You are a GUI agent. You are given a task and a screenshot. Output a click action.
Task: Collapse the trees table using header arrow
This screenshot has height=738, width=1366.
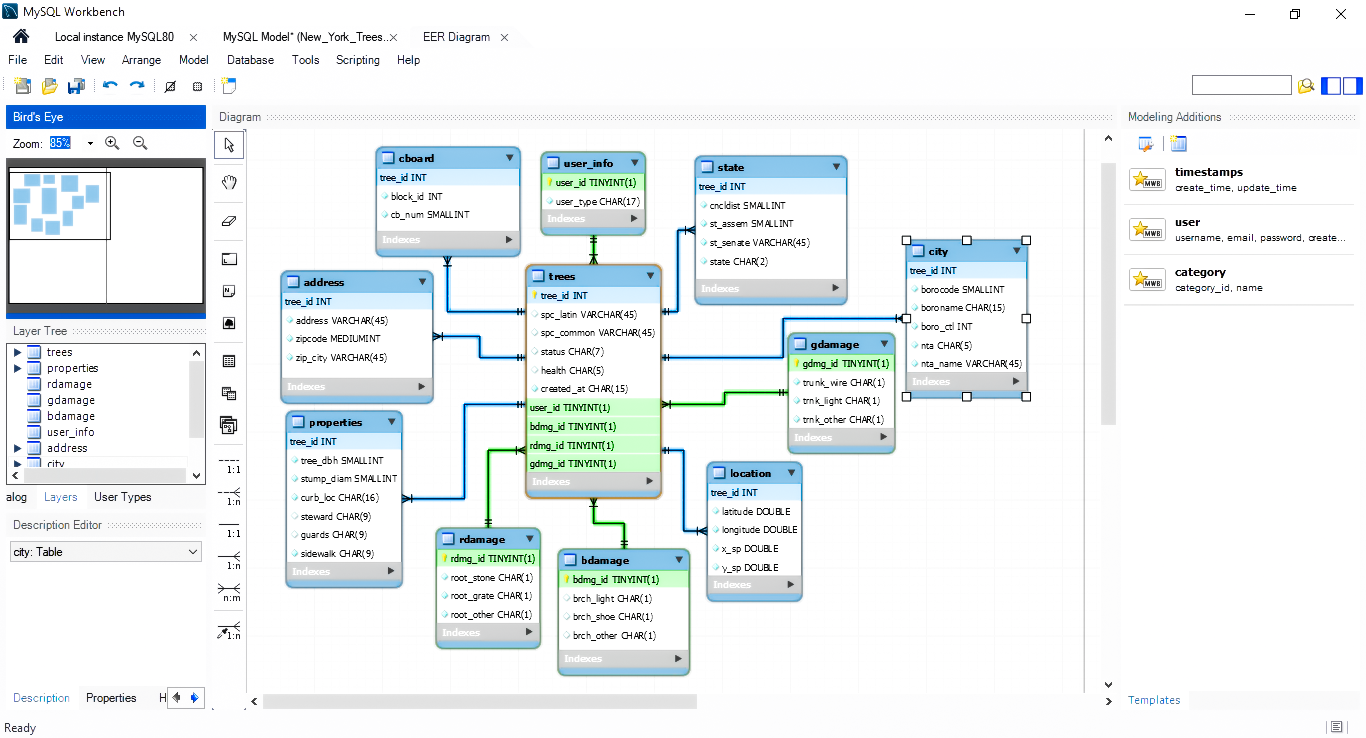click(x=650, y=275)
